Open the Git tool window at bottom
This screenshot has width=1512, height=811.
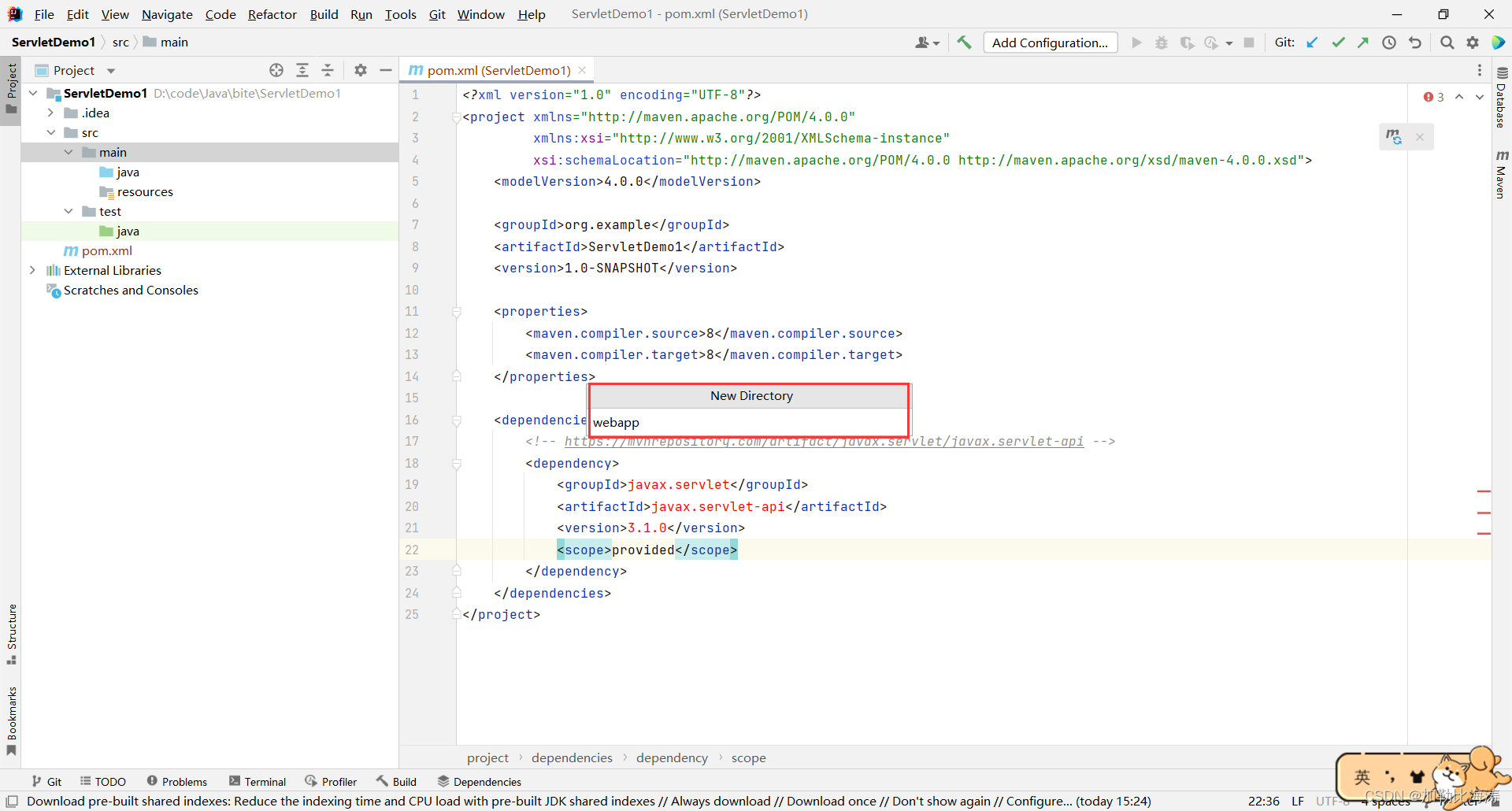point(47,781)
